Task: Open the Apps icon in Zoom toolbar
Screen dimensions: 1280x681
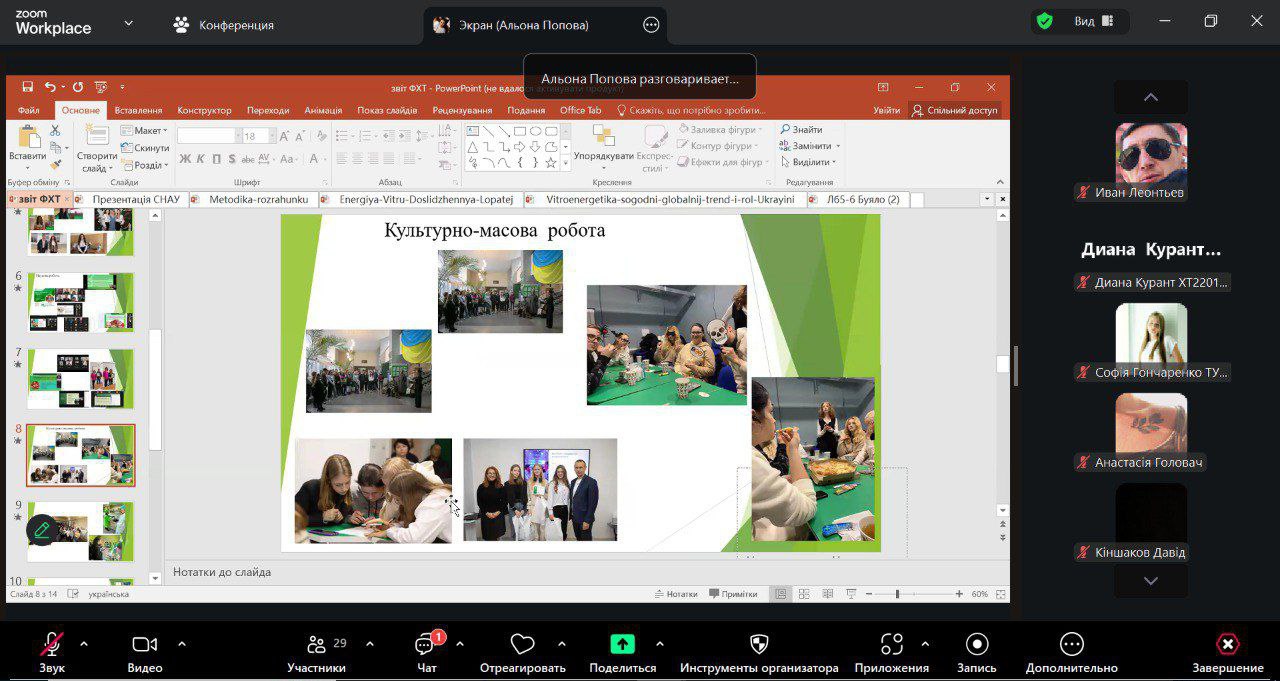Action: [x=891, y=645]
